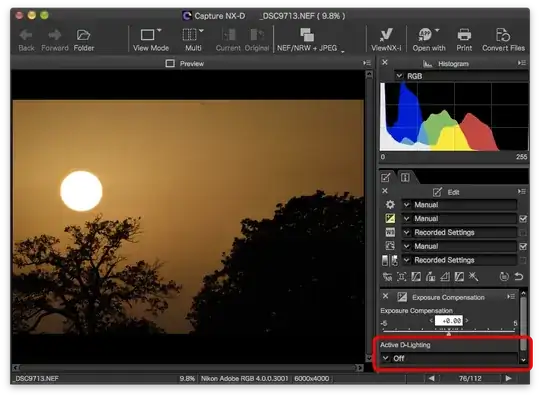The height and width of the screenshot is (397, 540).
Task: Print the current image
Action: 464,40
